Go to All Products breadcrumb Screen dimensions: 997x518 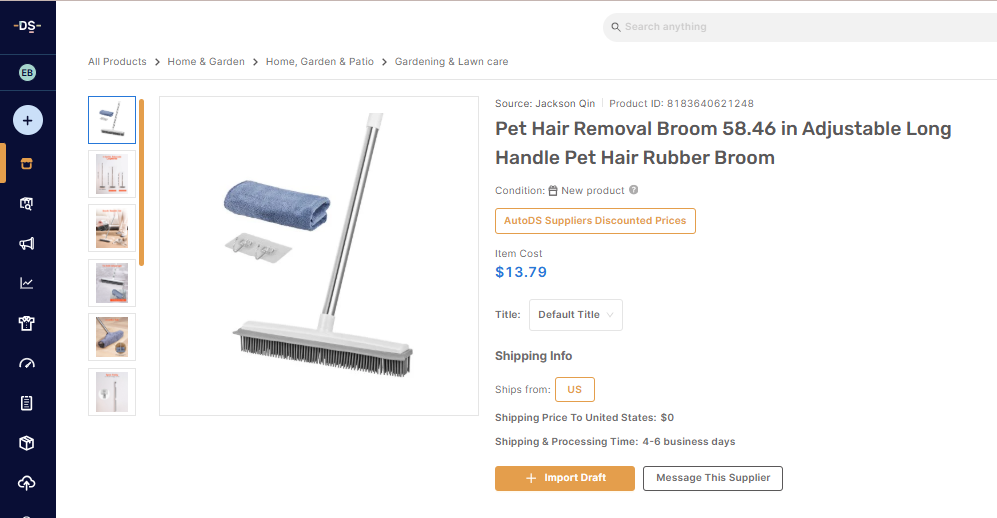click(117, 62)
